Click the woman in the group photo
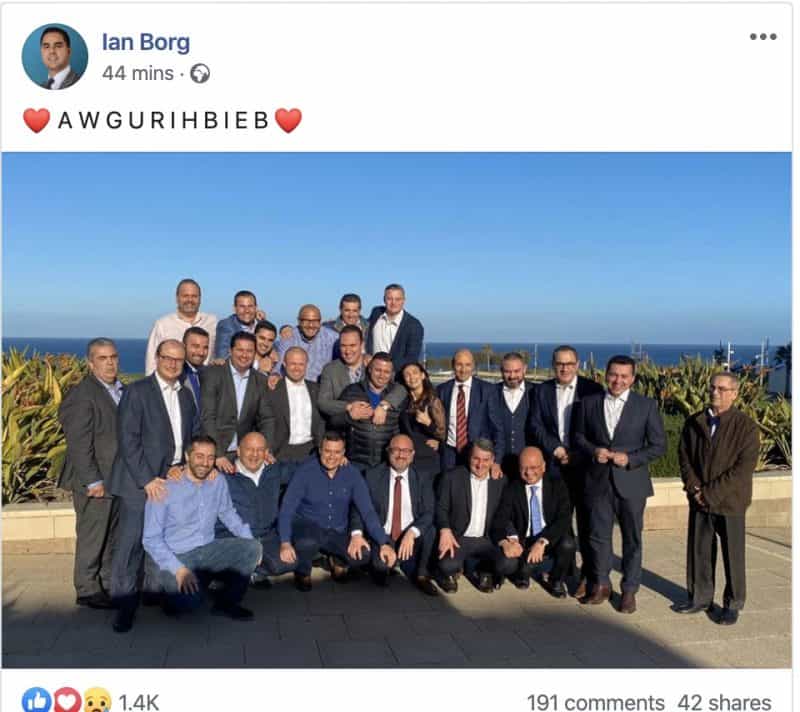This screenshot has height=712, width=800. pos(422,413)
